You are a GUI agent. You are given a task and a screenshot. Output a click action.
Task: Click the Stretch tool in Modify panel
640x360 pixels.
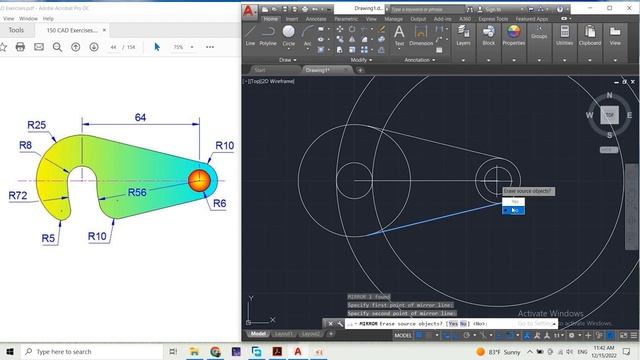pyautogui.click(x=340, y=49)
